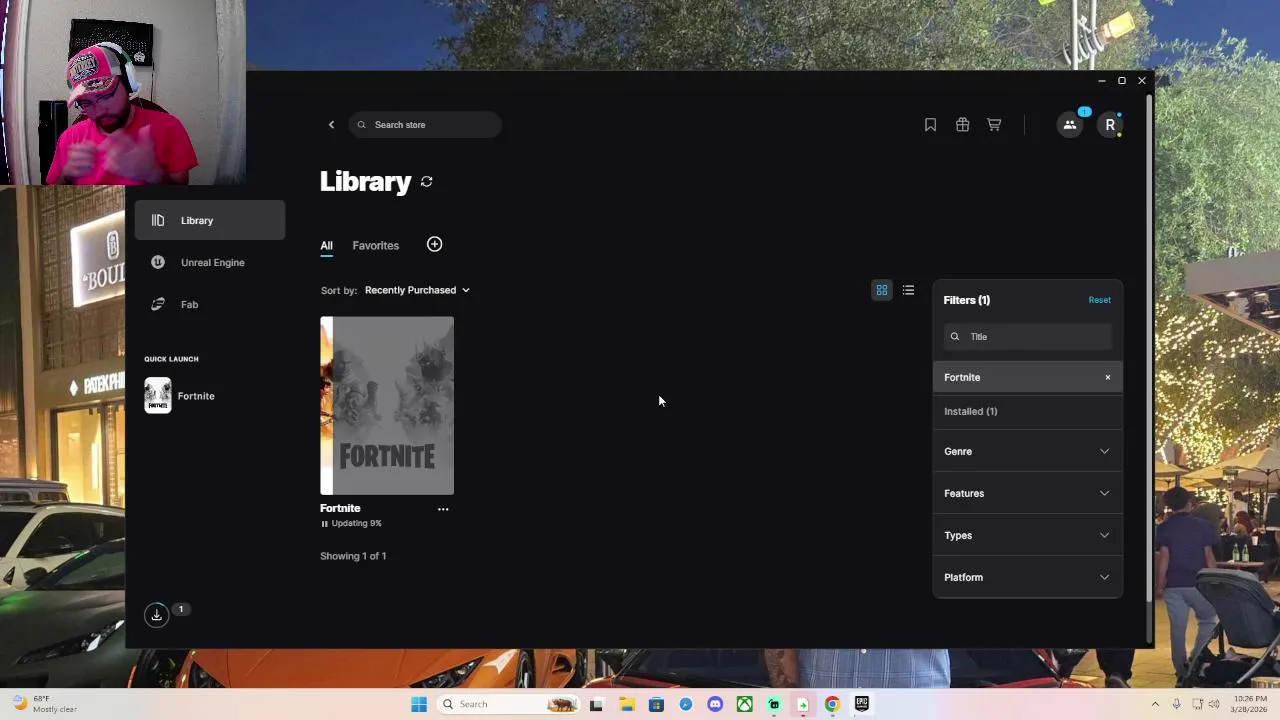Screen dimensions: 1280x720
Task: Expand the Features filter section
Action: click(1028, 493)
